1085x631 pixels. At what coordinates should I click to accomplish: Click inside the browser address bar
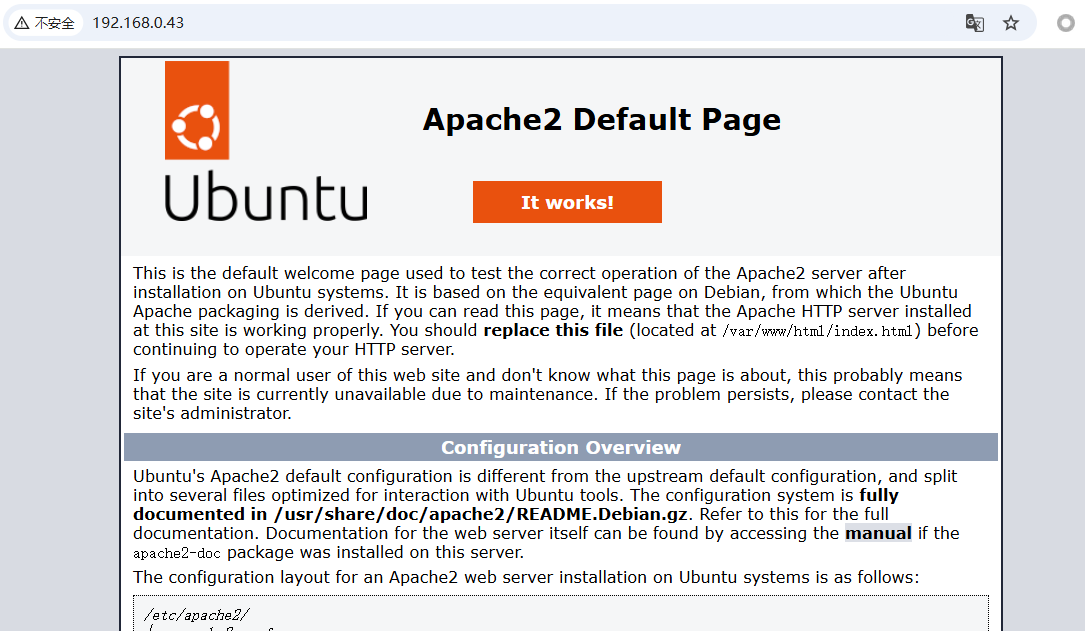pos(400,22)
